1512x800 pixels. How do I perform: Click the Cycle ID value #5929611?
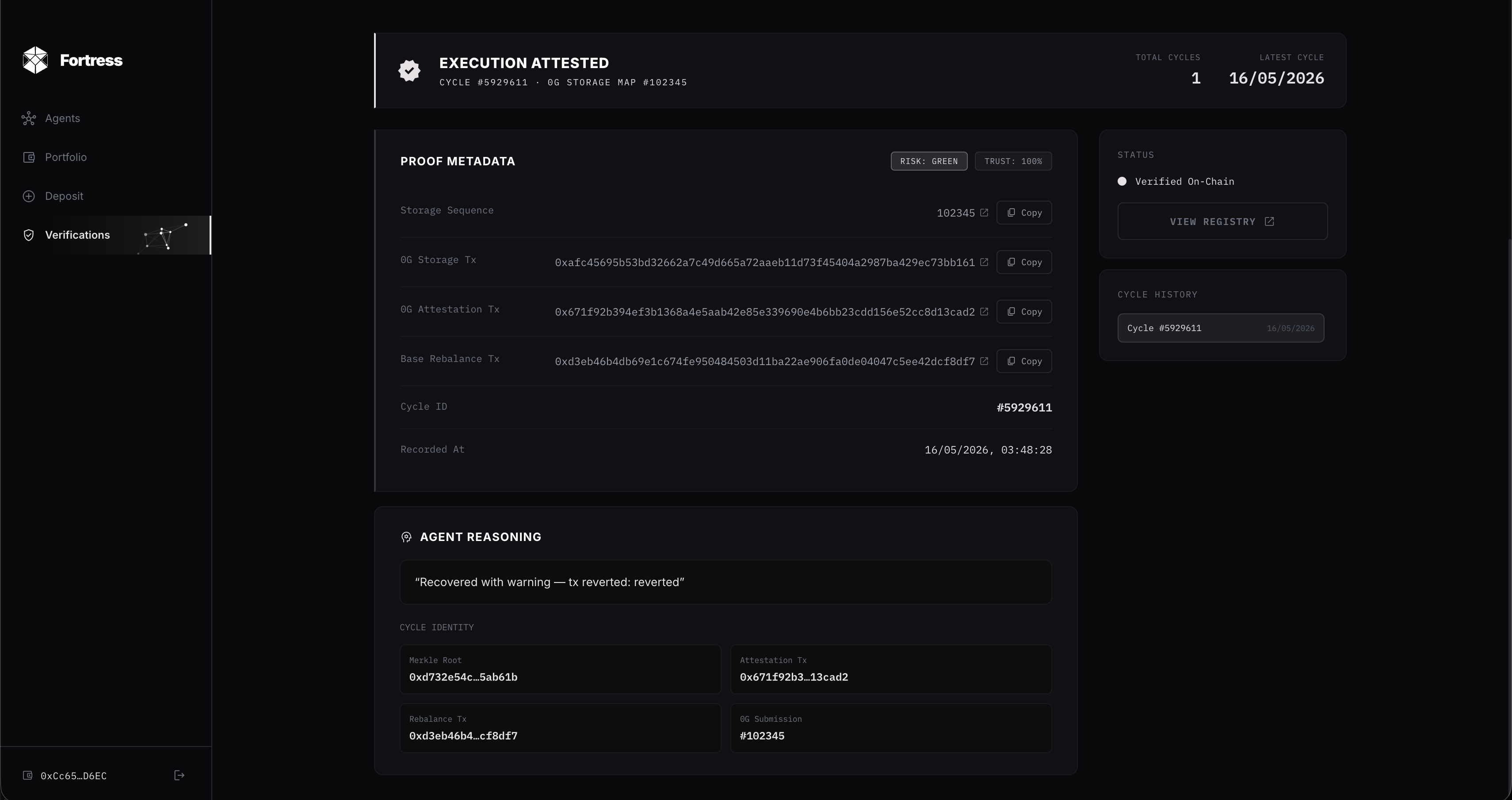(1024, 408)
